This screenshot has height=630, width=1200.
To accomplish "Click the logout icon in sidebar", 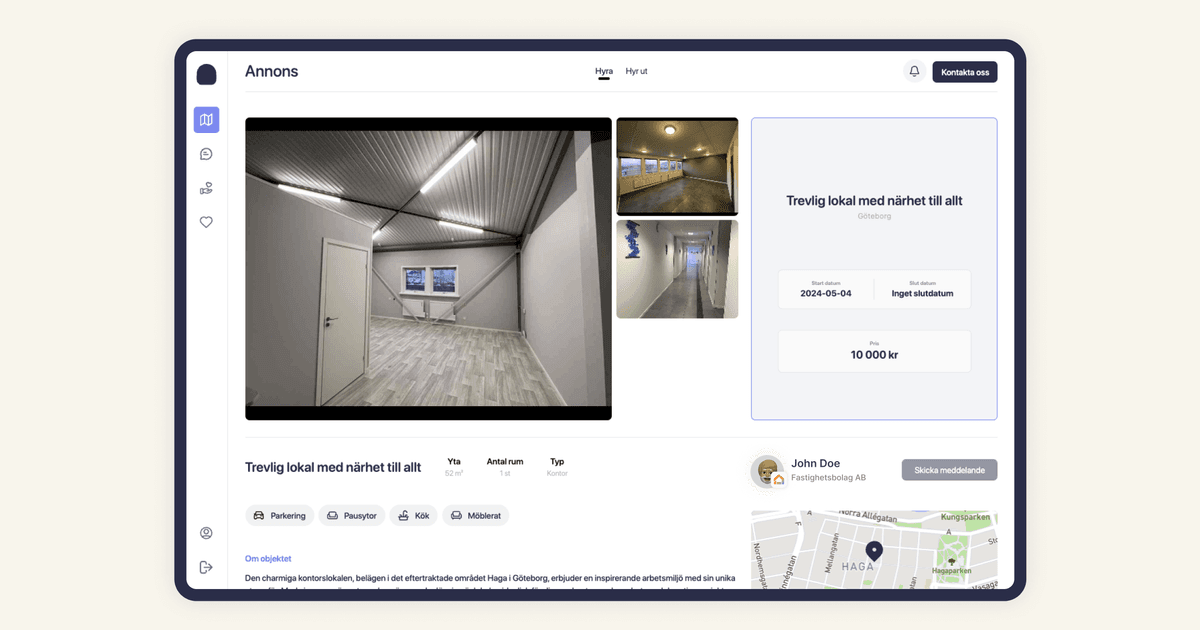I will pos(206,567).
